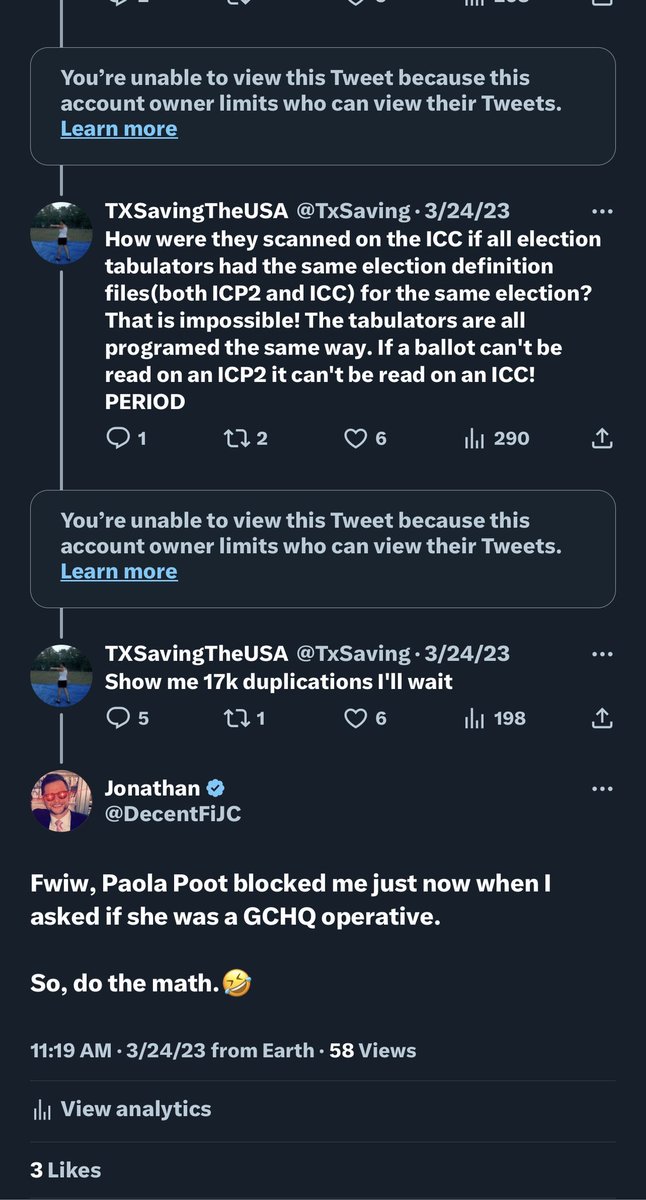The image size is (646, 1200).
Task: Open more options on Jonathan's tweet
Action: click(602, 789)
